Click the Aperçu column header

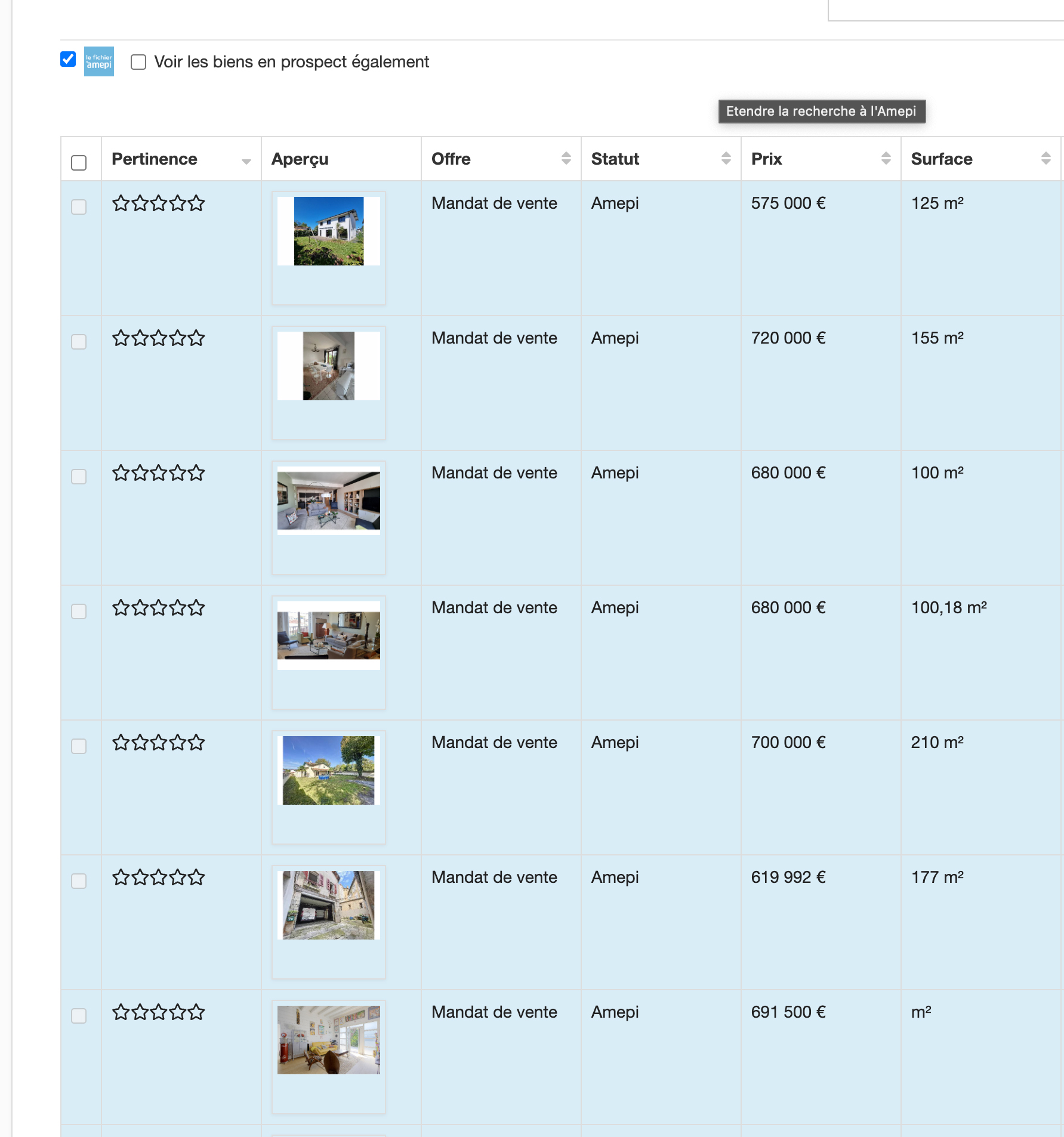pos(300,159)
